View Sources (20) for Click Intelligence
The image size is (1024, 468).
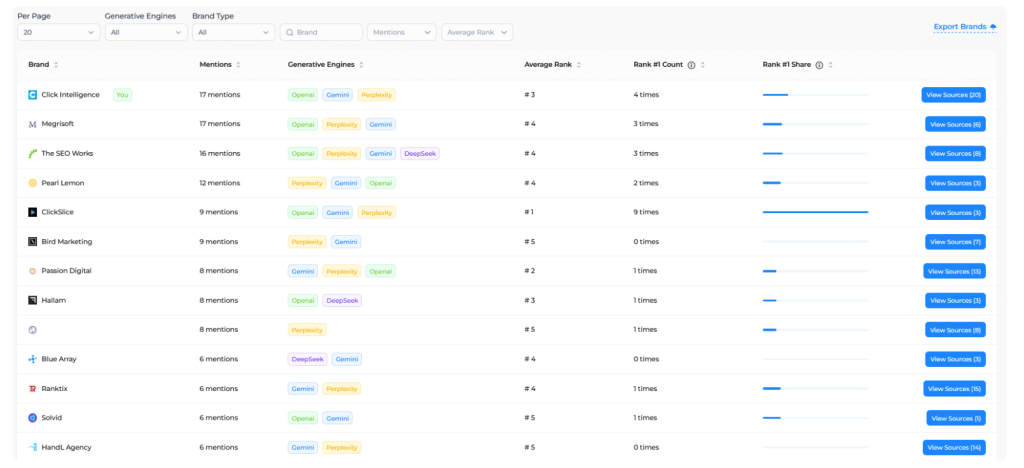coord(953,95)
